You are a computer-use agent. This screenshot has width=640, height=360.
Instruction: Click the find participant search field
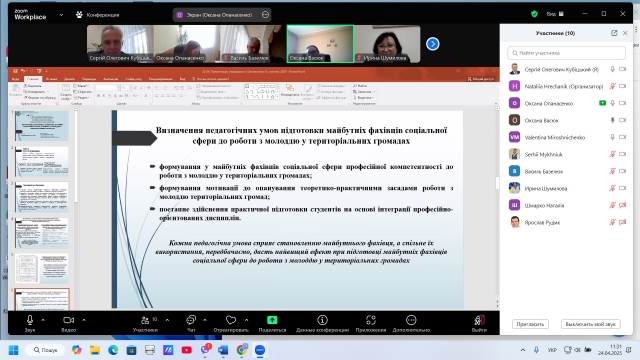pos(567,53)
